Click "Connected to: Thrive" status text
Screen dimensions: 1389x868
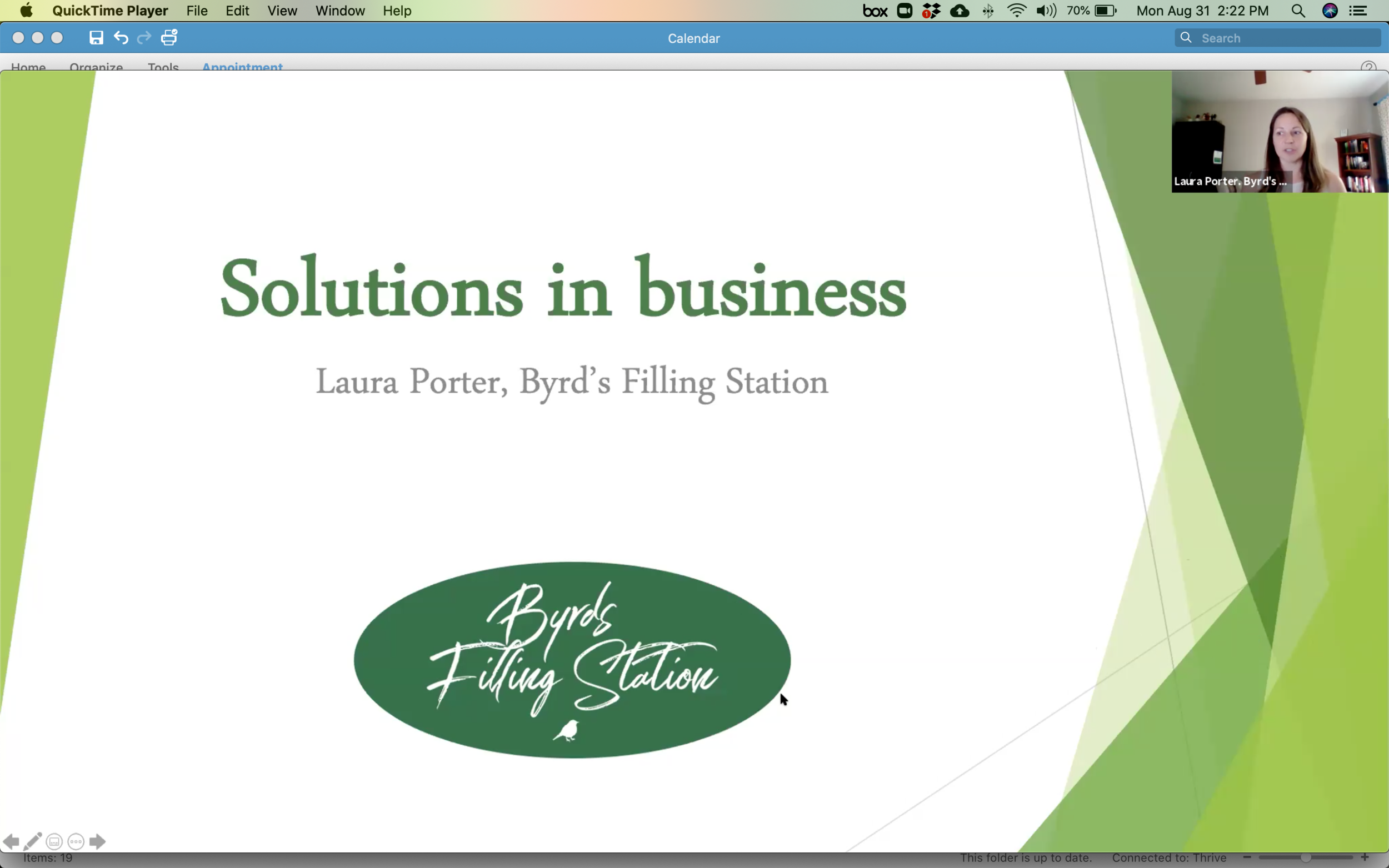click(1169, 857)
